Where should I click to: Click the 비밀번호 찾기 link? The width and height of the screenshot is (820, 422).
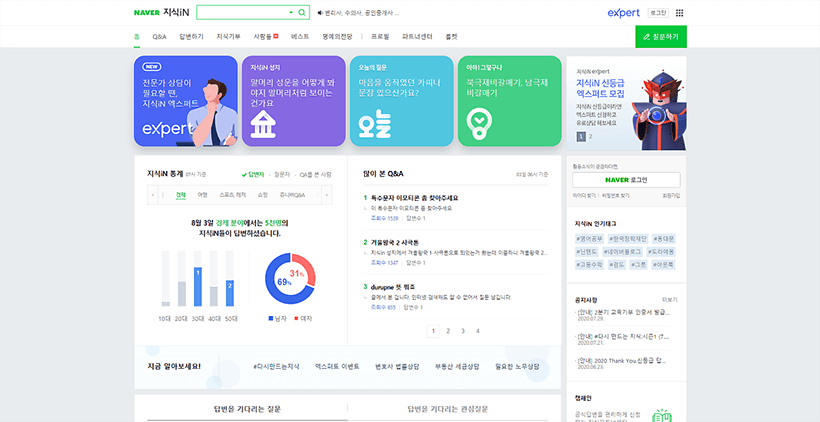tap(616, 196)
